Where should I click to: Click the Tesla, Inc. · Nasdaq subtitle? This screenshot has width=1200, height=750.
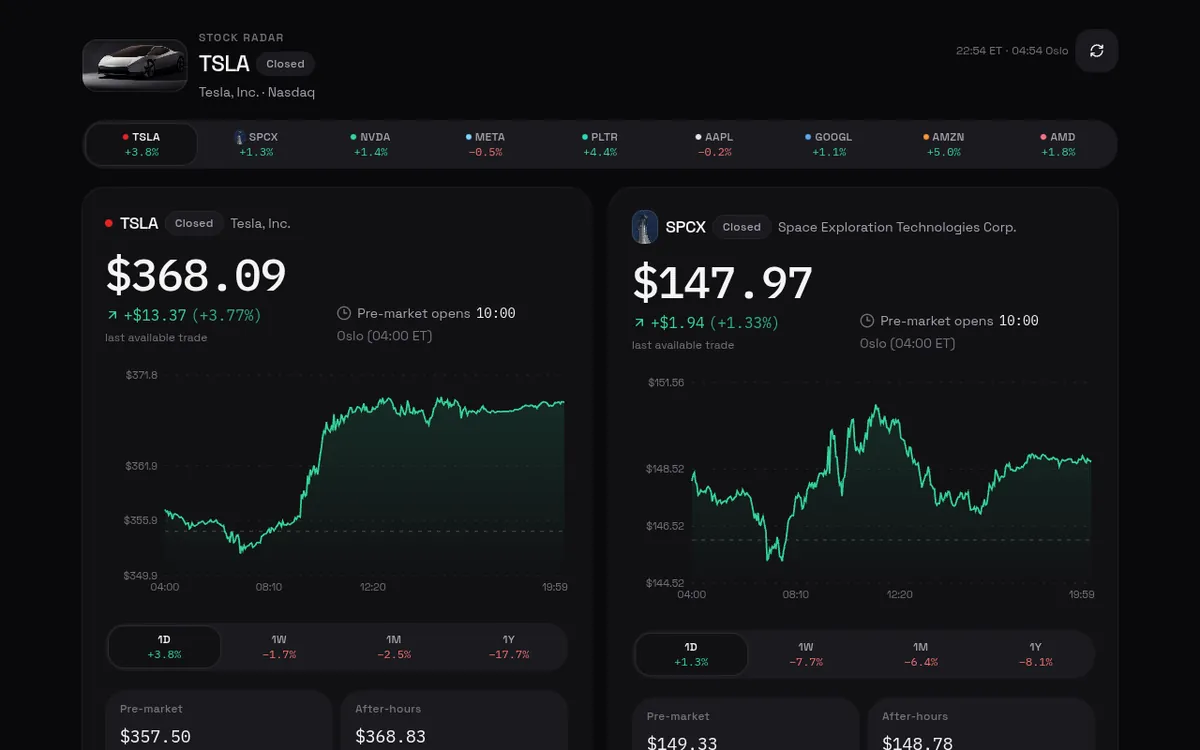[x=257, y=92]
